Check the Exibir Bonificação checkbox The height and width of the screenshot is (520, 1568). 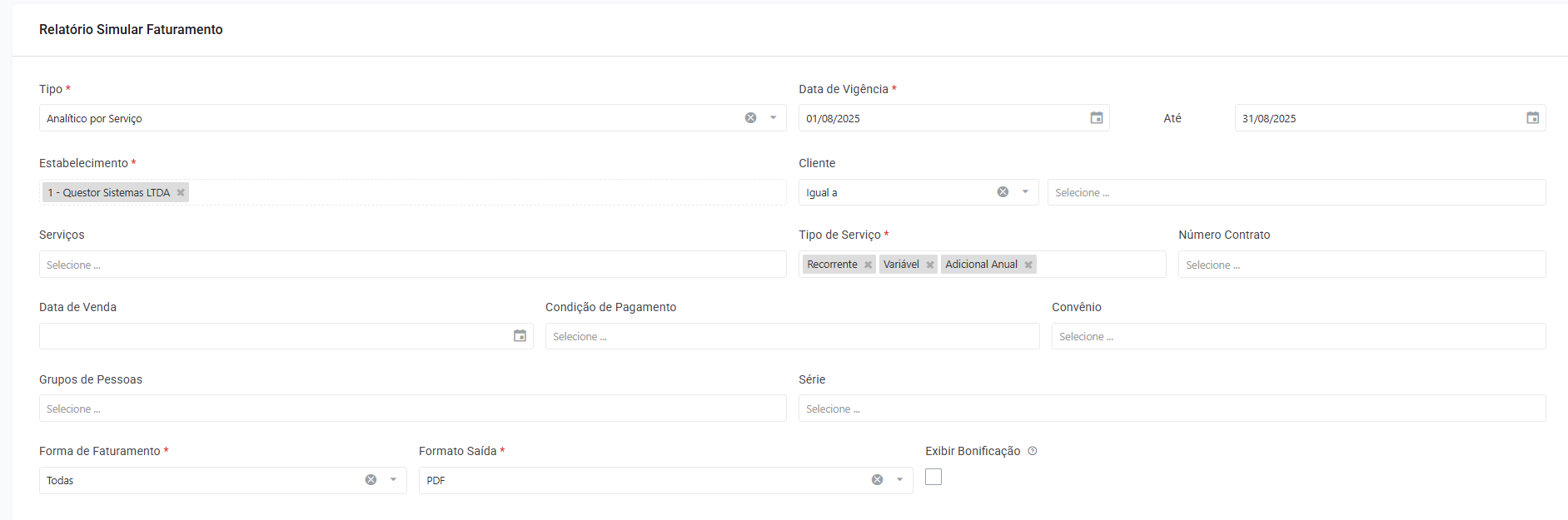[x=933, y=476]
